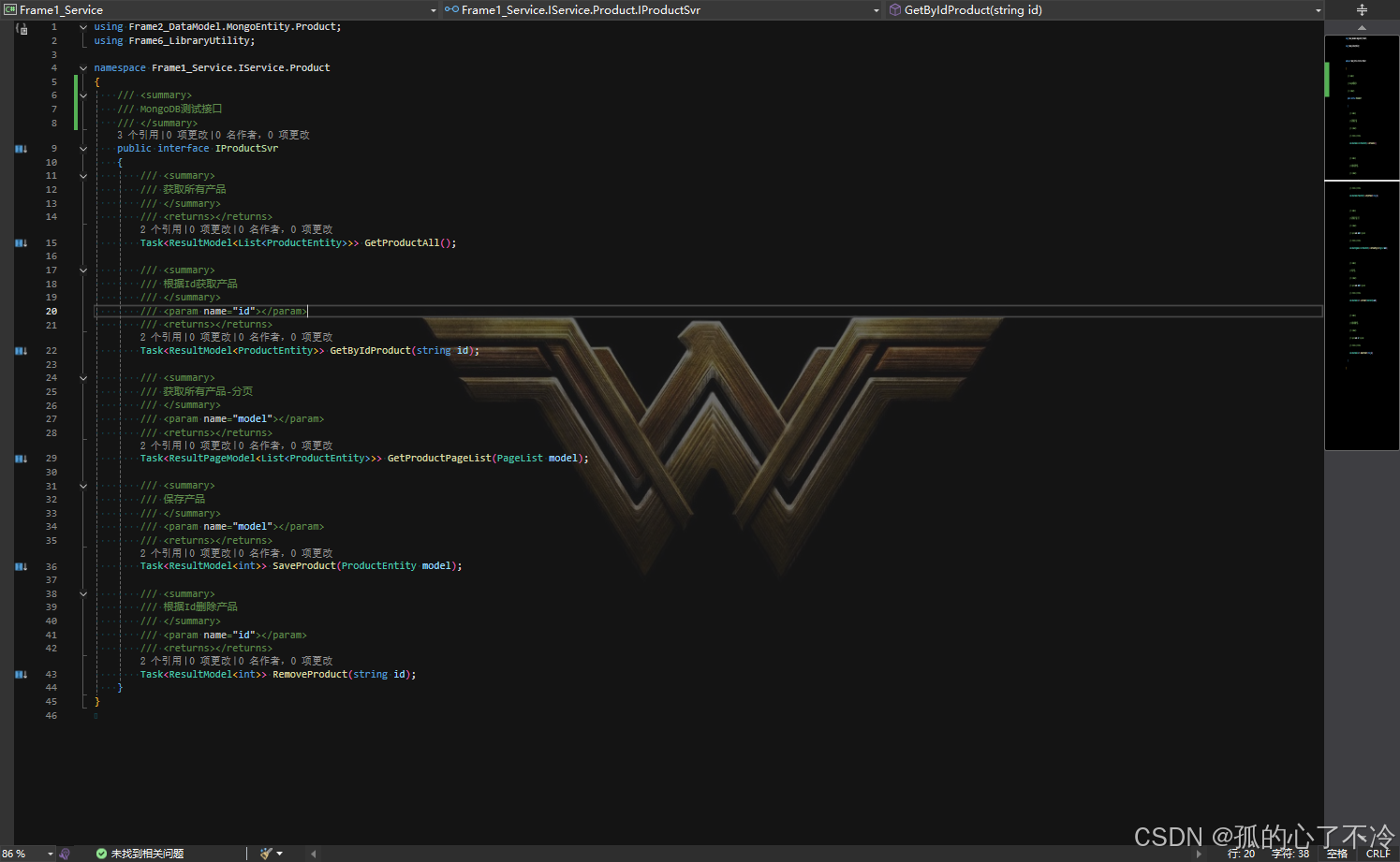The image size is (1400, 862).
Task: Collapse the using directives block at line 1
Action: (83, 27)
